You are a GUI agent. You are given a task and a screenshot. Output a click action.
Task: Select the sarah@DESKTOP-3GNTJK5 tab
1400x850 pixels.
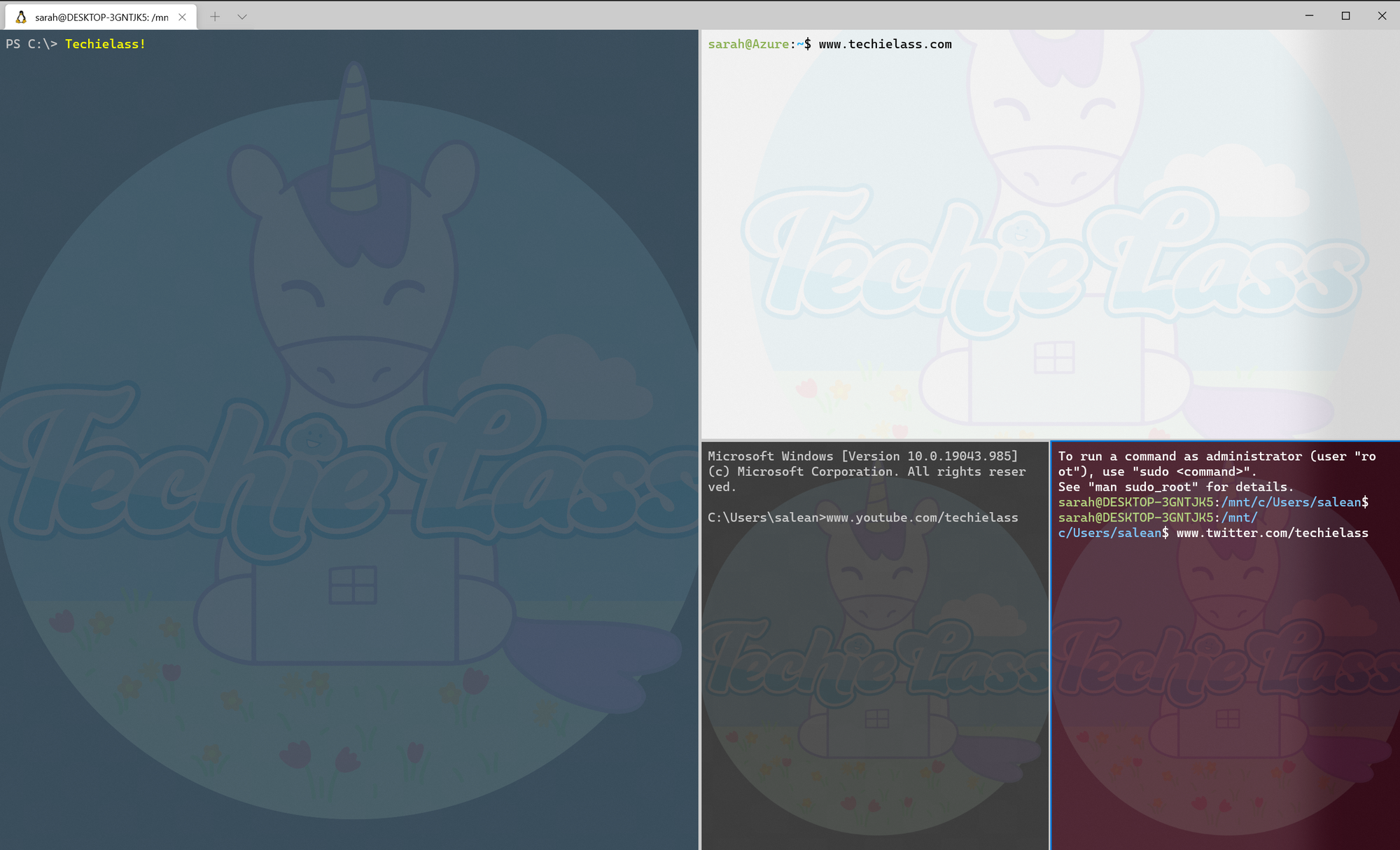pyautogui.click(x=101, y=17)
